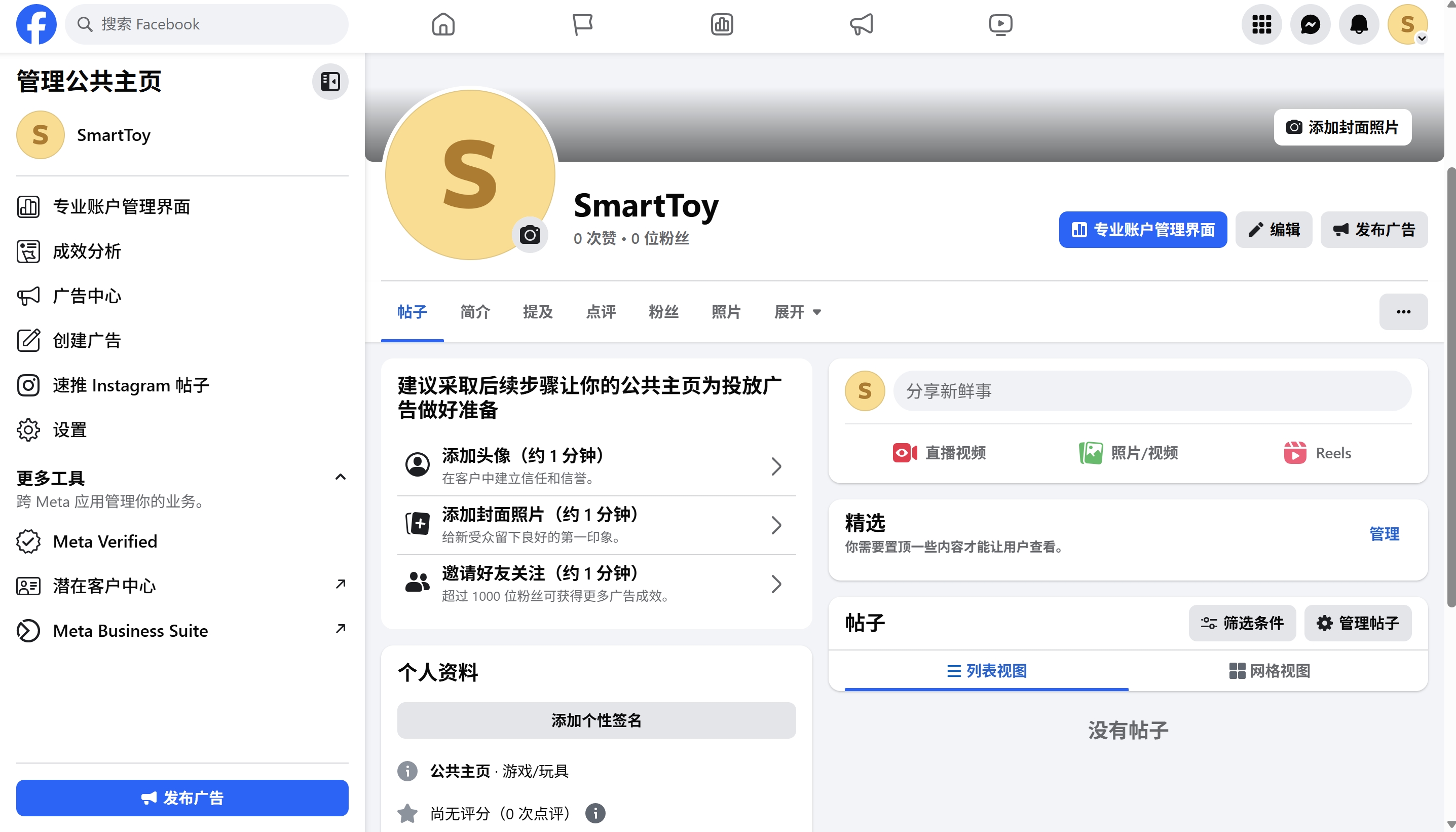Open Messenger from the top bar
The height and width of the screenshot is (832, 1456).
(x=1311, y=24)
